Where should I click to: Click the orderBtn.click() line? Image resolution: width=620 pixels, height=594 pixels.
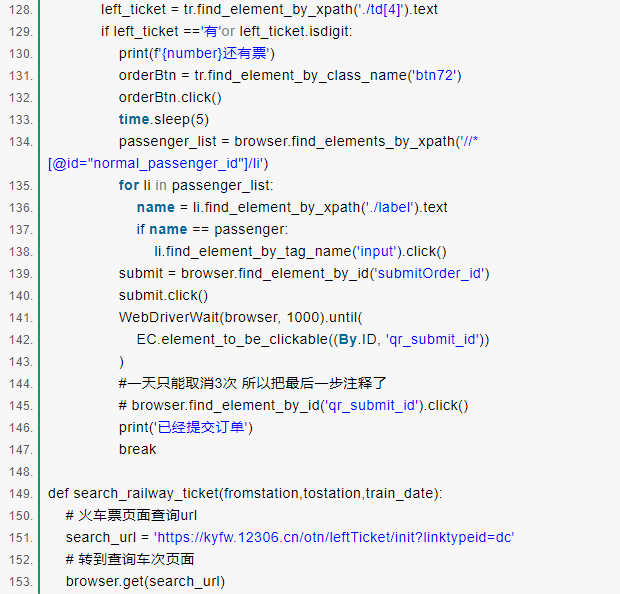170,98
